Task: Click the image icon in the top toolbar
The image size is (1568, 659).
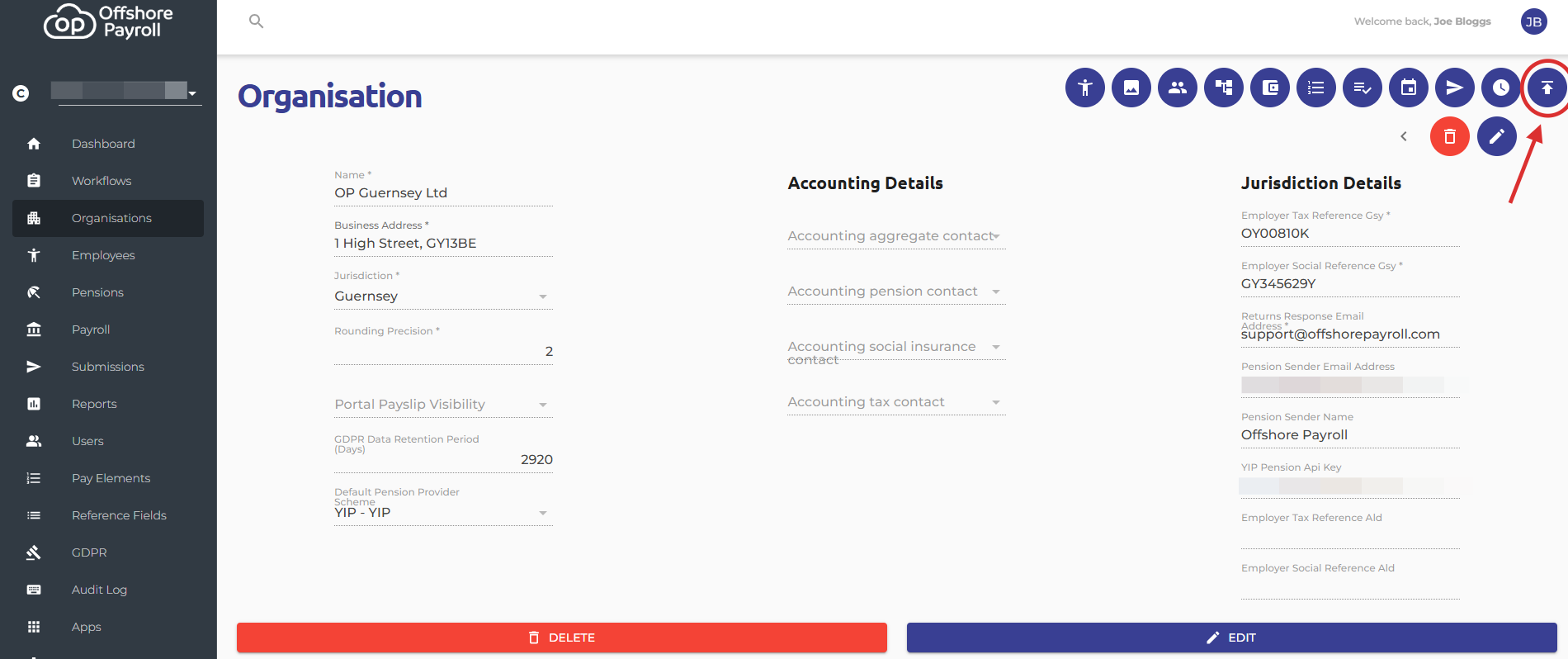Action: tap(1131, 88)
